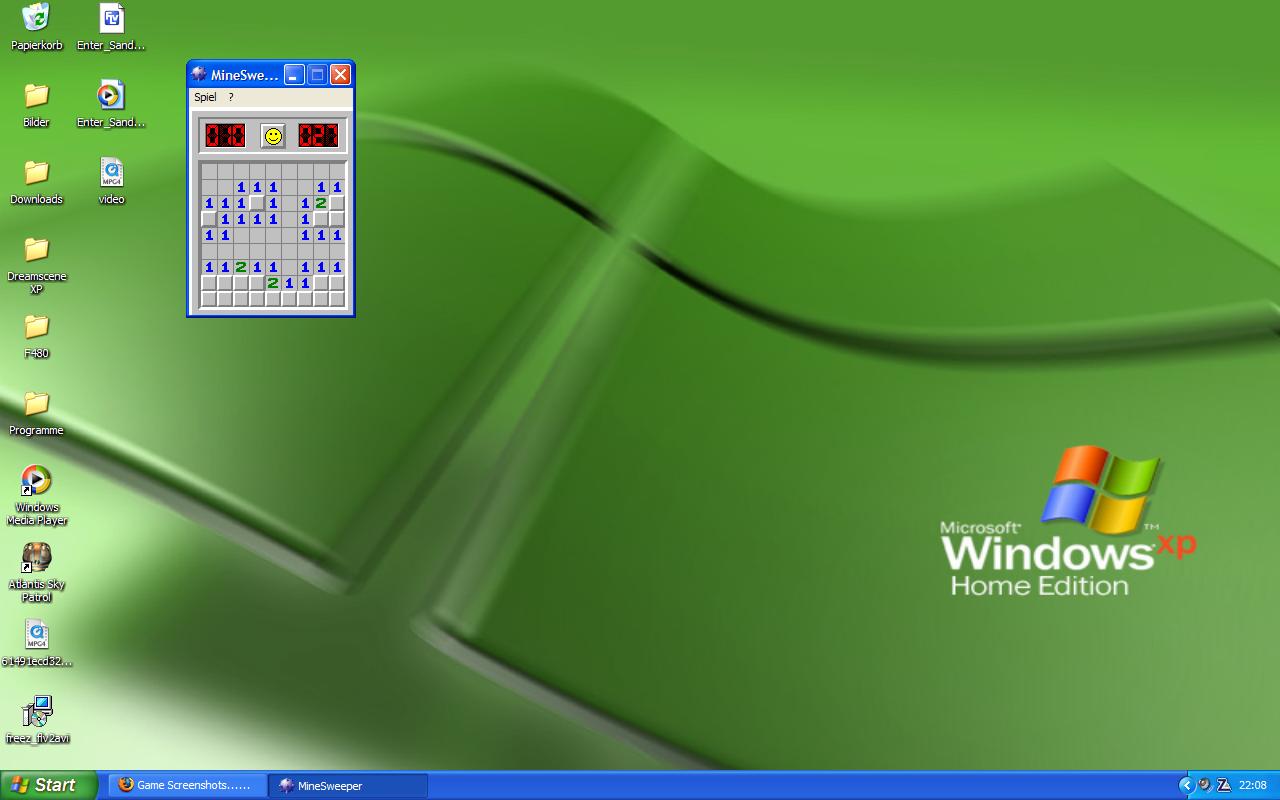Click the 22:08 taskbar clock
The image size is (1280, 800).
(1253, 785)
